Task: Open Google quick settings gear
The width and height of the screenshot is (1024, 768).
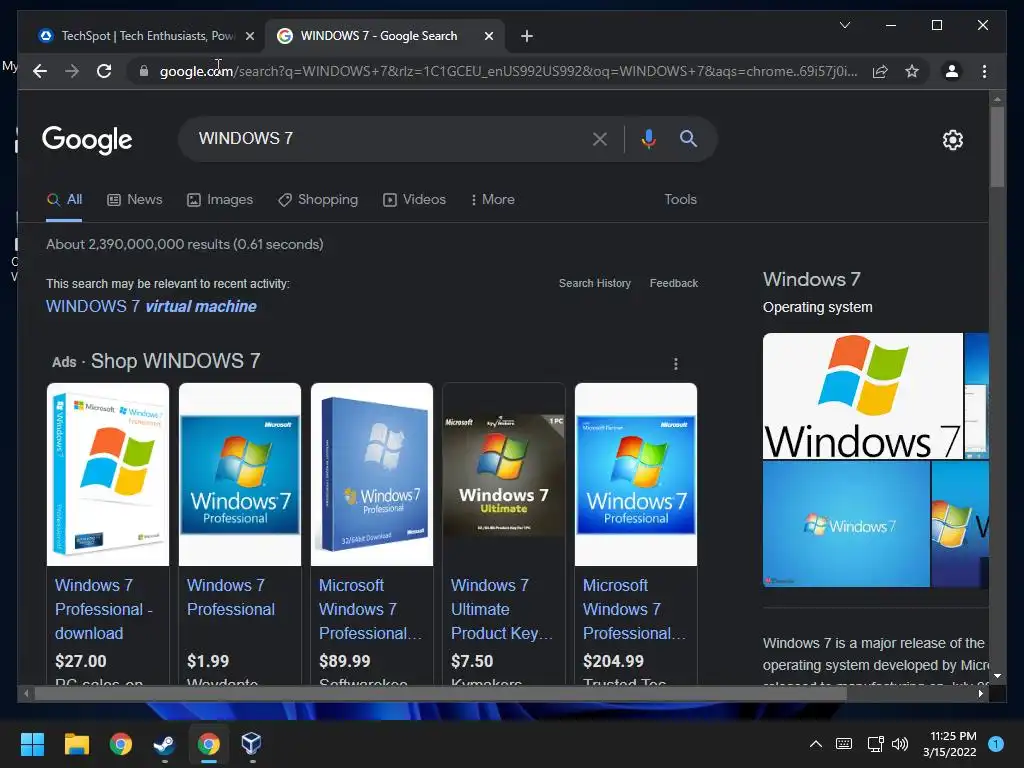Action: (953, 140)
